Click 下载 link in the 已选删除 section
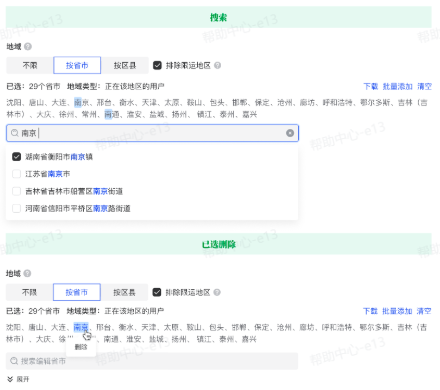This screenshot has height=390, width=440. pos(370,311)
